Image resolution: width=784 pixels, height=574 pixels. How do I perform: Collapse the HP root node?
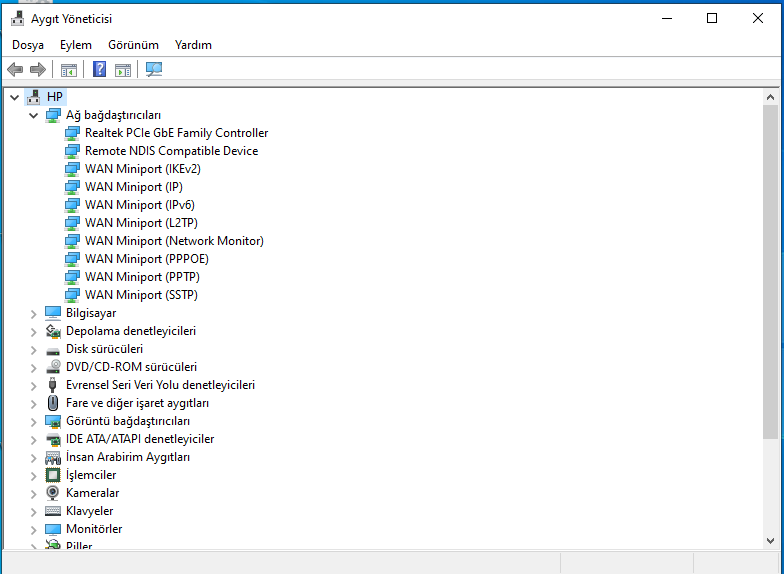pyautogui.click(x=14, y=98)
